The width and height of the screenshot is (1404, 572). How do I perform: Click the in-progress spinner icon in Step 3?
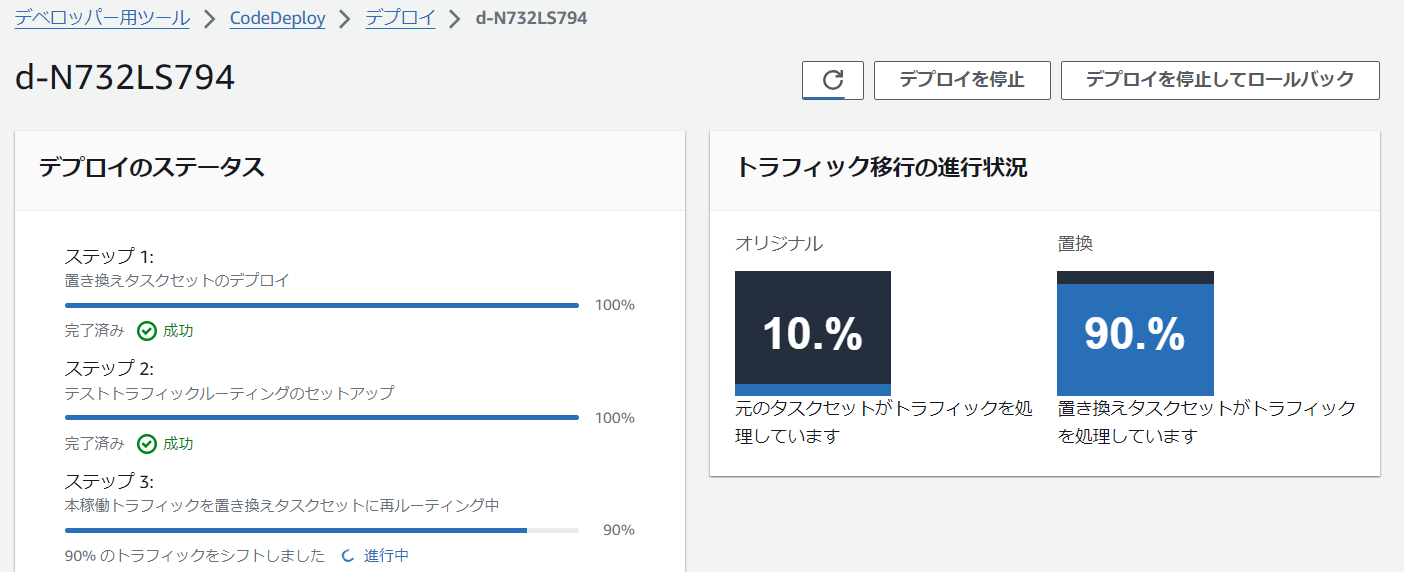348,555
